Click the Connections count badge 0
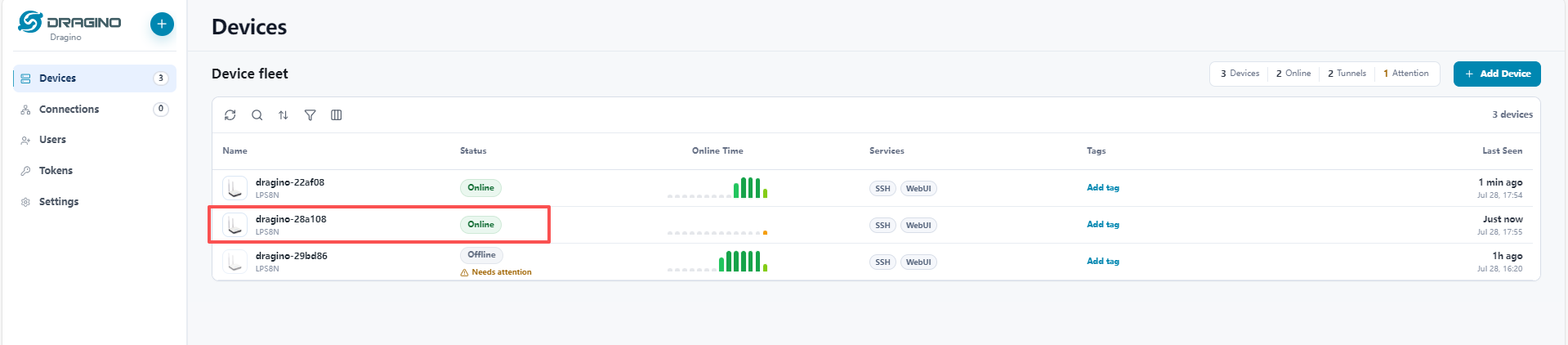 [161, 109]
